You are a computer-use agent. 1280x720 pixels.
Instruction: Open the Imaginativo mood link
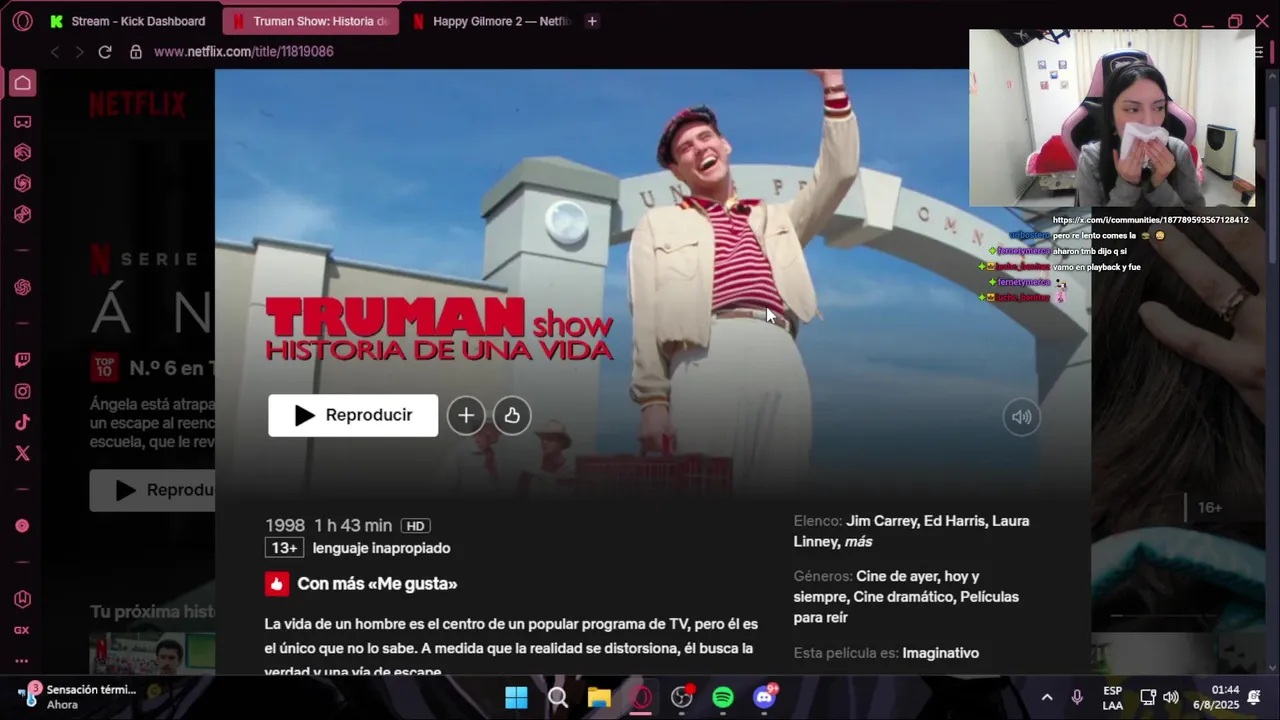pos(940,653)
